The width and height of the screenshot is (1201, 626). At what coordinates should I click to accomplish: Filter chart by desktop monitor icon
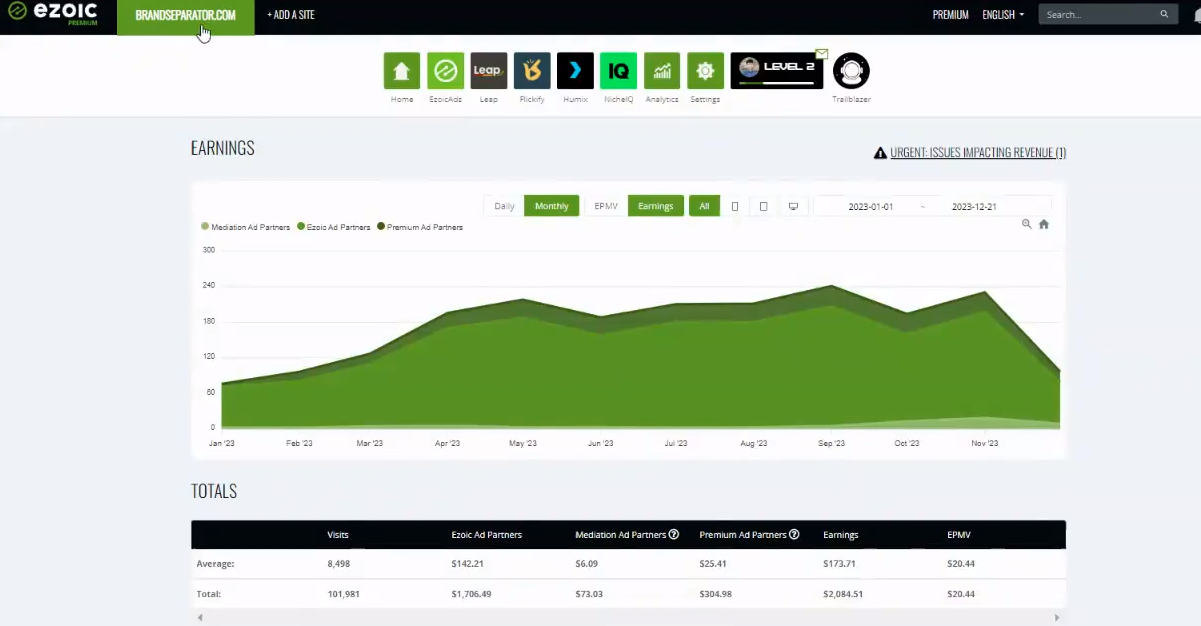pos(793,206)
